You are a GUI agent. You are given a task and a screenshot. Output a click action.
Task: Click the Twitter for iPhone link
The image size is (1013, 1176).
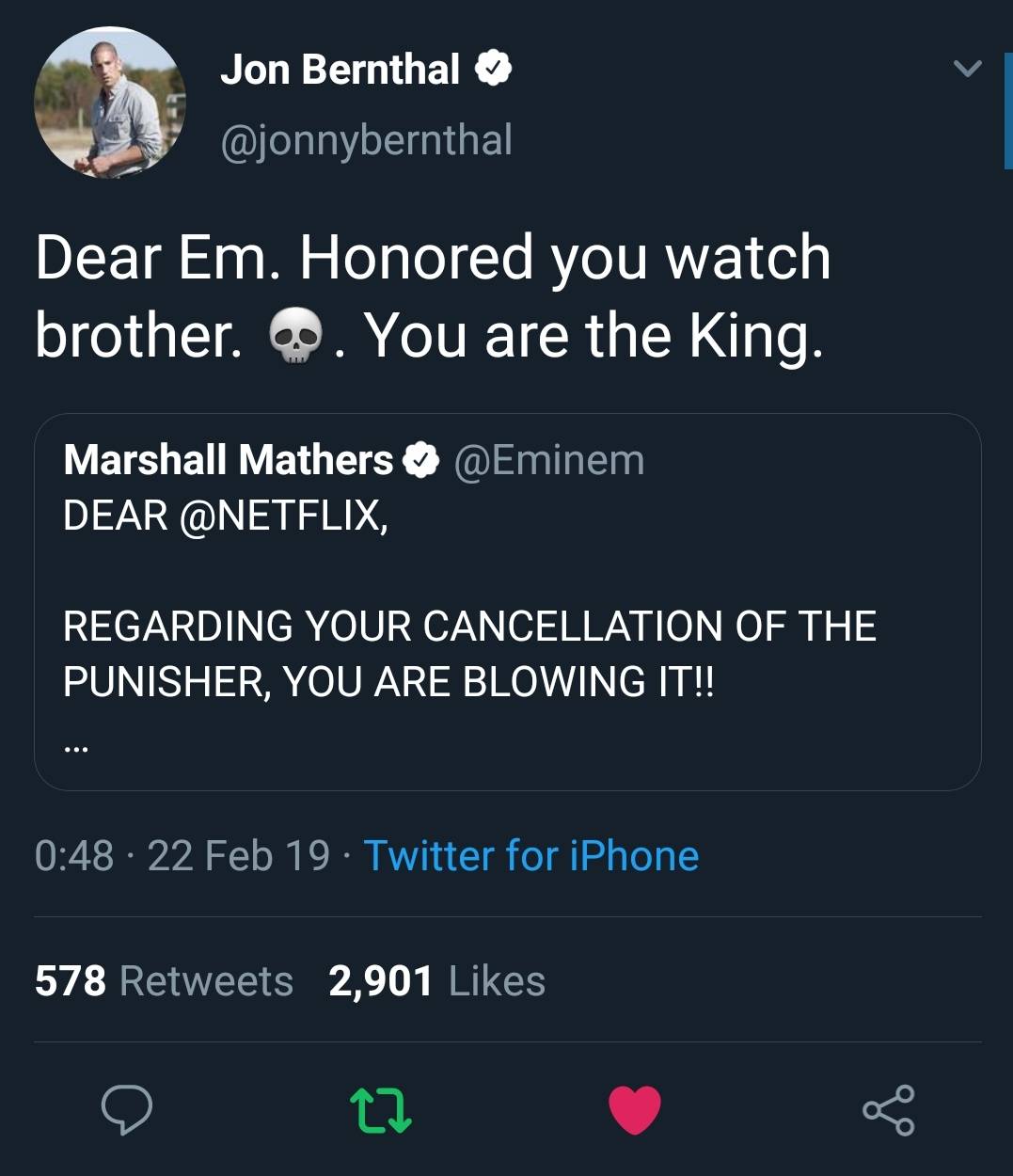[530, 856]
